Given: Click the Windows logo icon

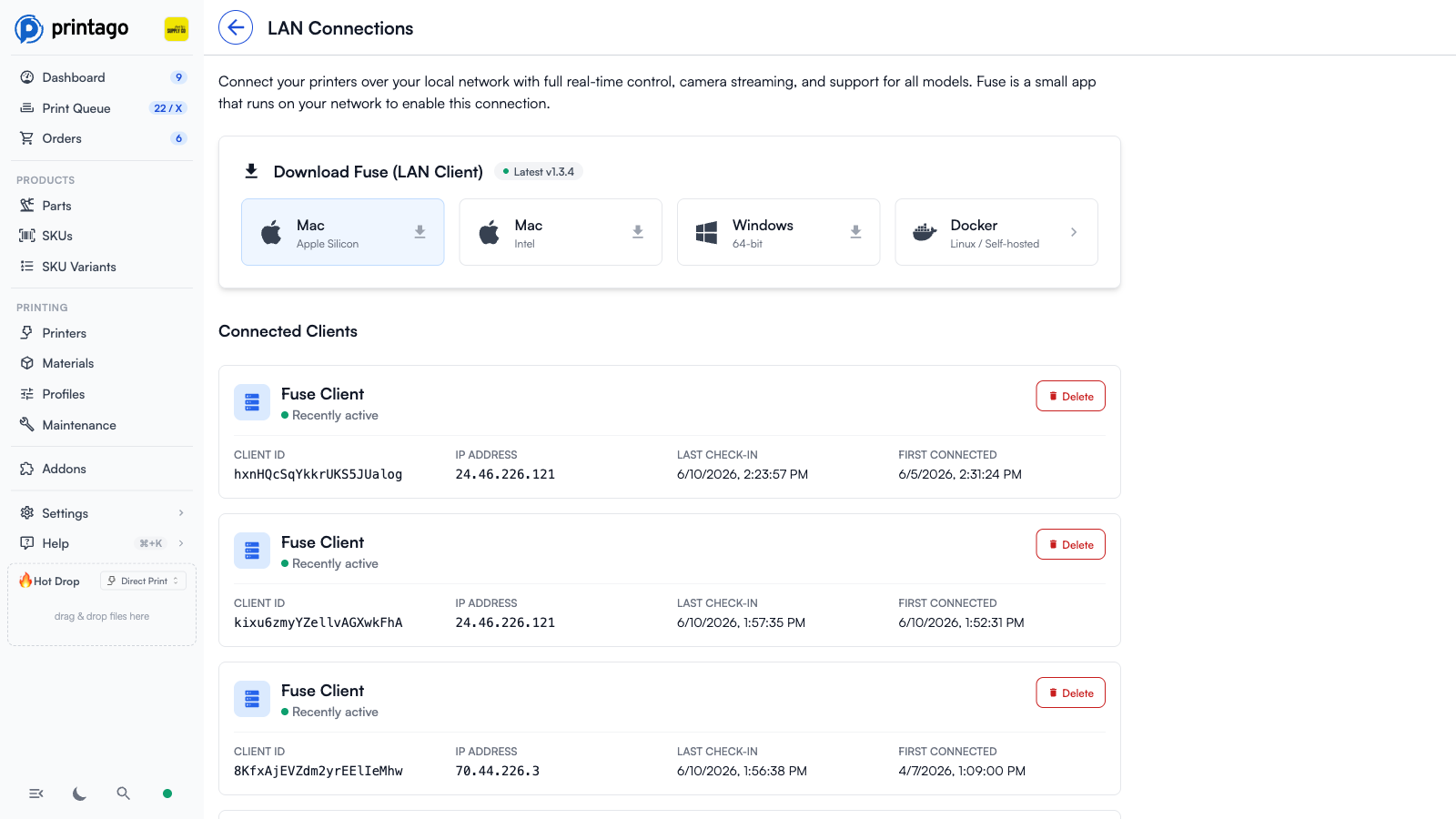Looking at the screenshot, I should point(707,233).
